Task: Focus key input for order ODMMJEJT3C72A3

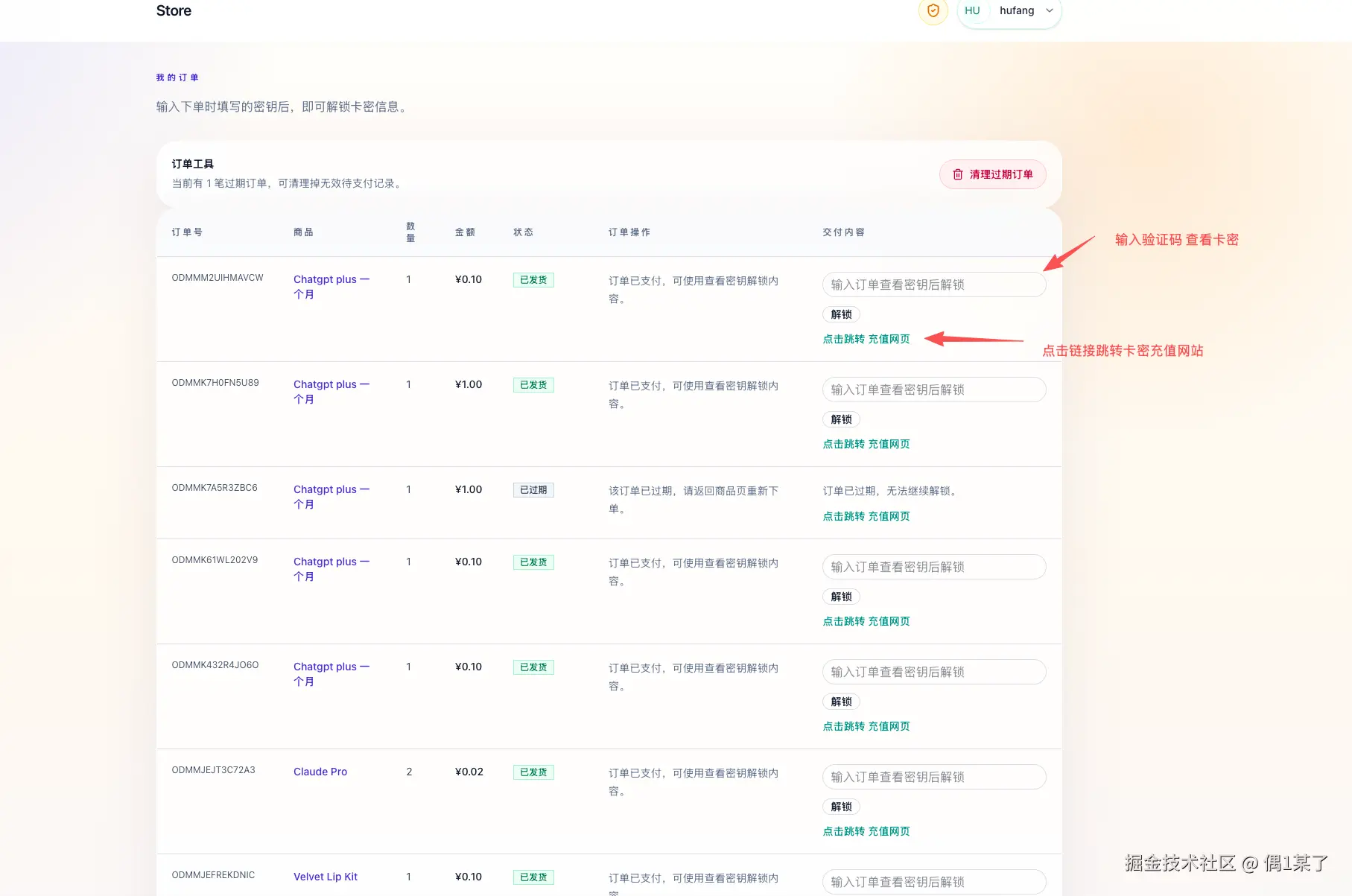Action: (x=934, y=777)
